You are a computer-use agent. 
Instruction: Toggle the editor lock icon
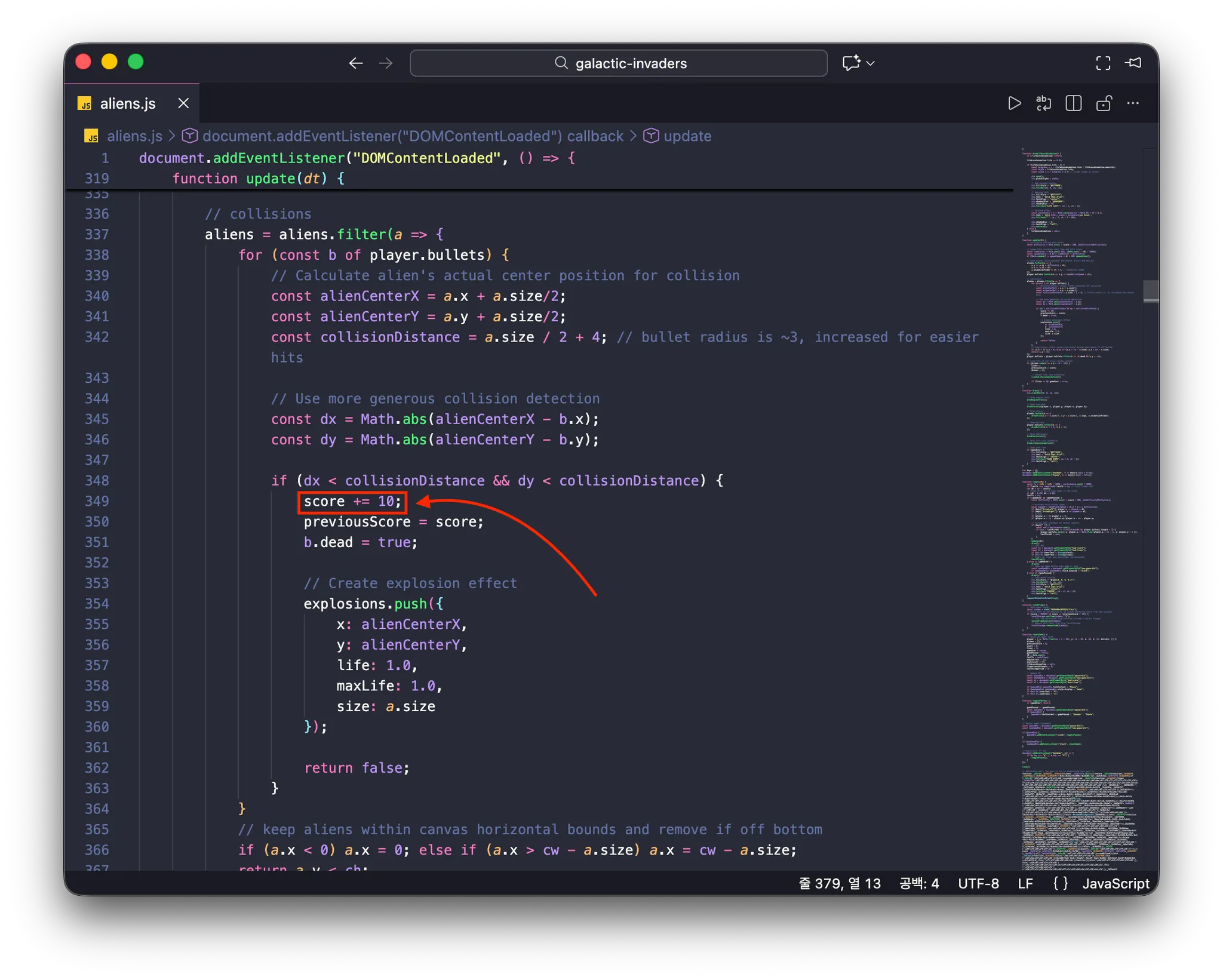(x=1103, y=103)
